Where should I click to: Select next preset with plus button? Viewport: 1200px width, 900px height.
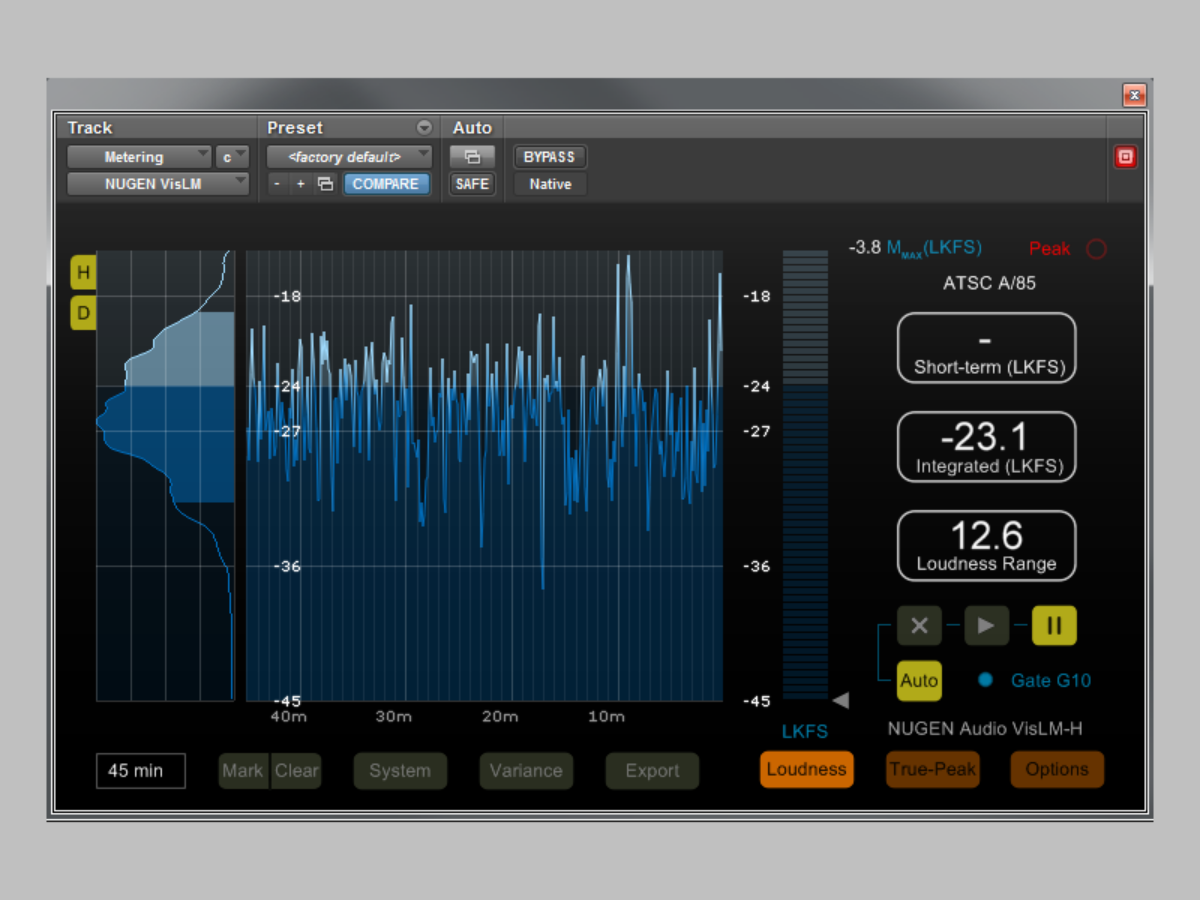[x=300, y=184]
